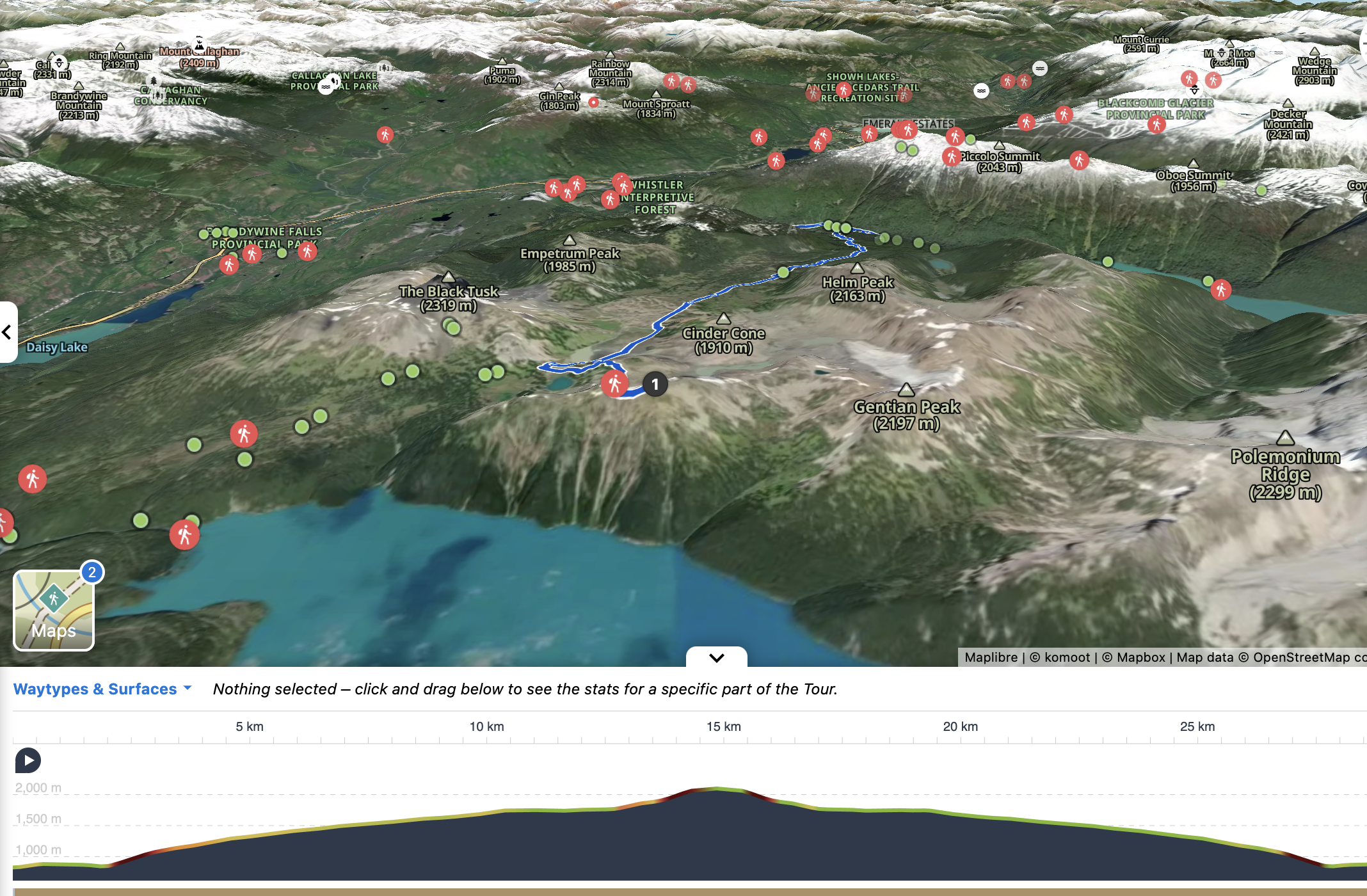Play the elevation profile animation

[28, 760]
